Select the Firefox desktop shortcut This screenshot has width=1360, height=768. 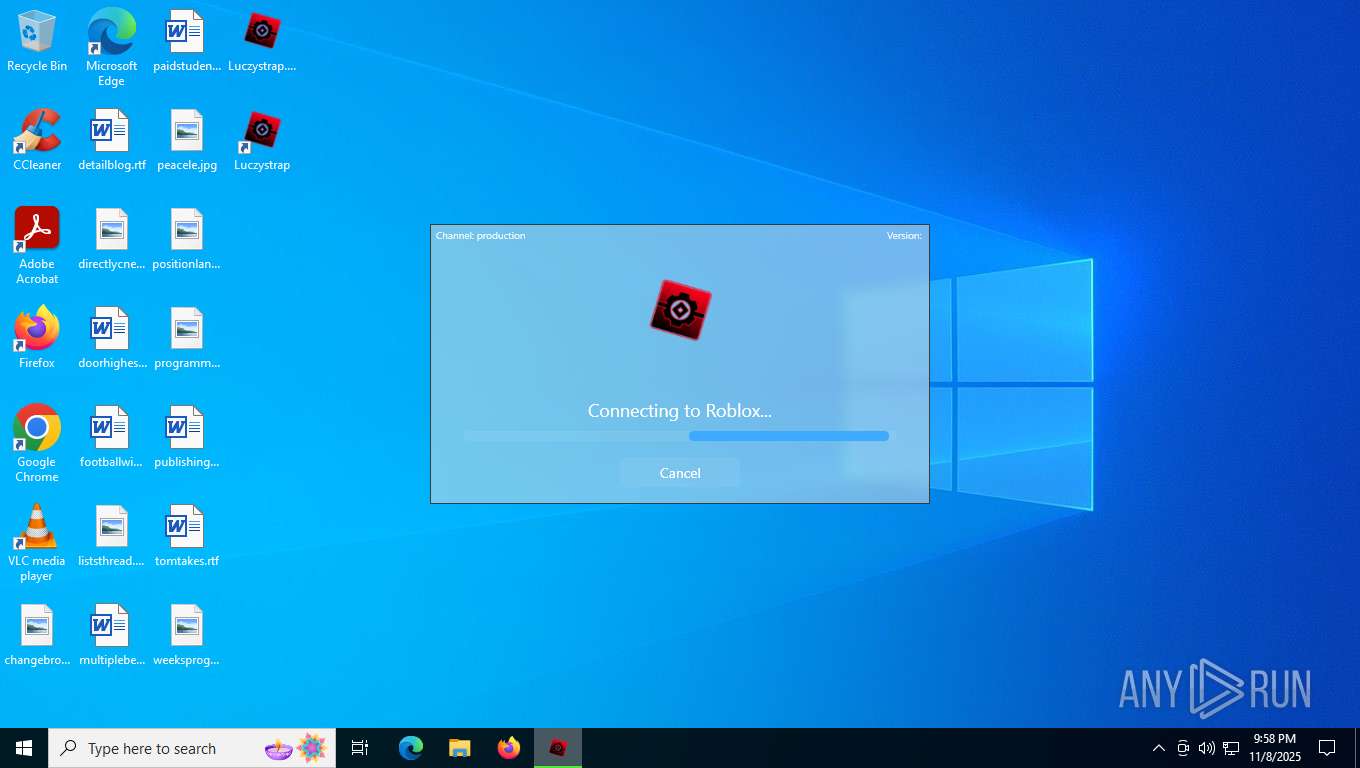click(37, 338)
